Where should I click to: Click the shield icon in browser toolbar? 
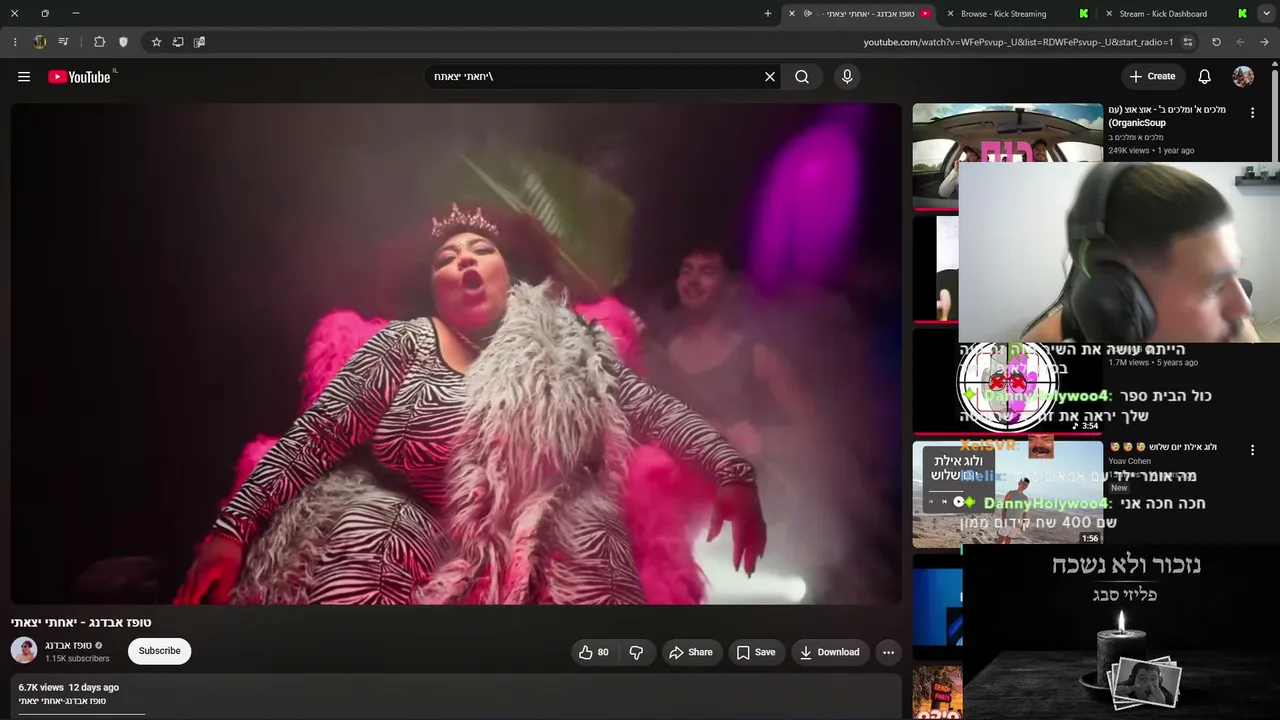coord(123,42)
